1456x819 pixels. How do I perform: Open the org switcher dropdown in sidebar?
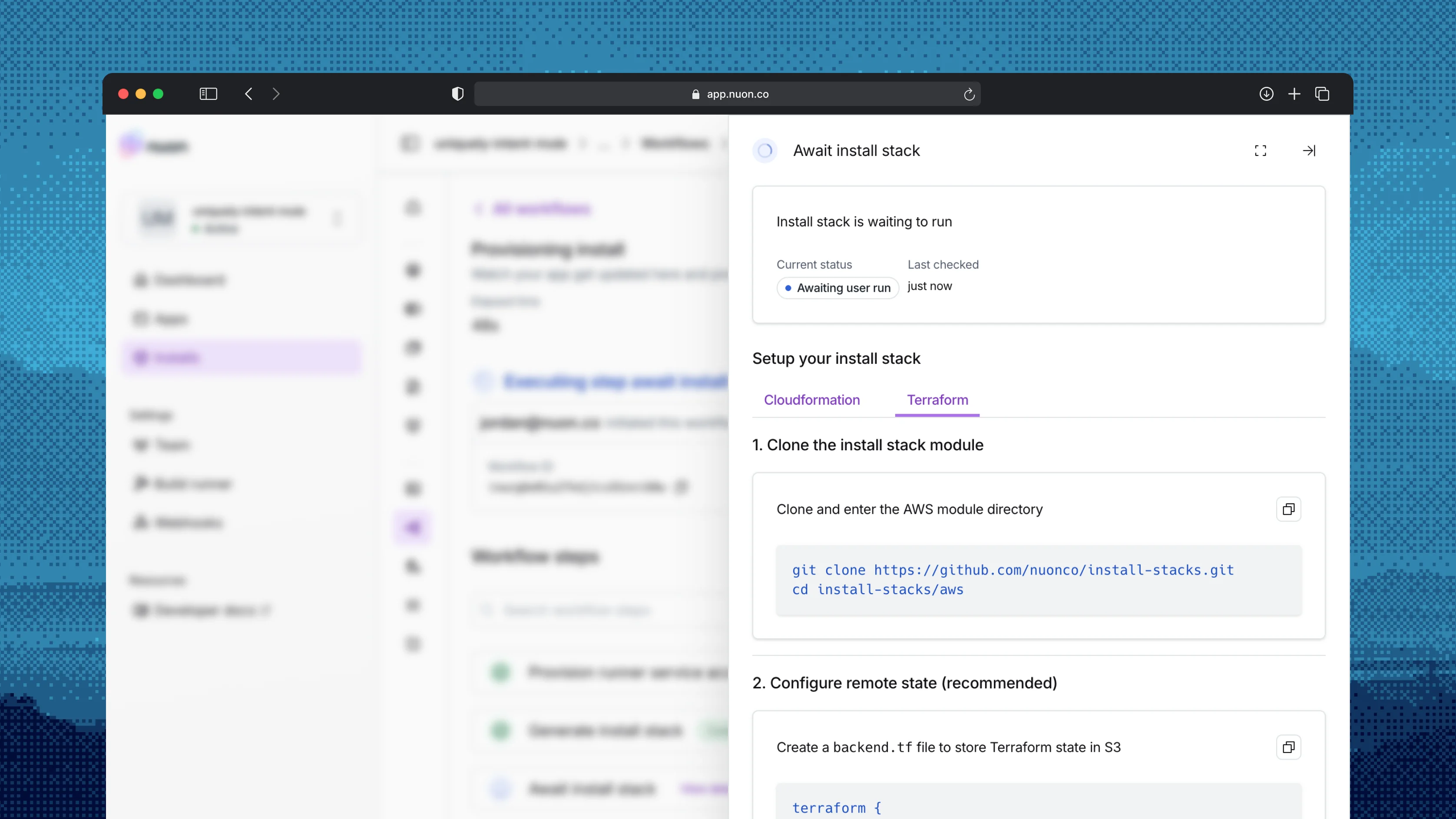click(242, 218)
